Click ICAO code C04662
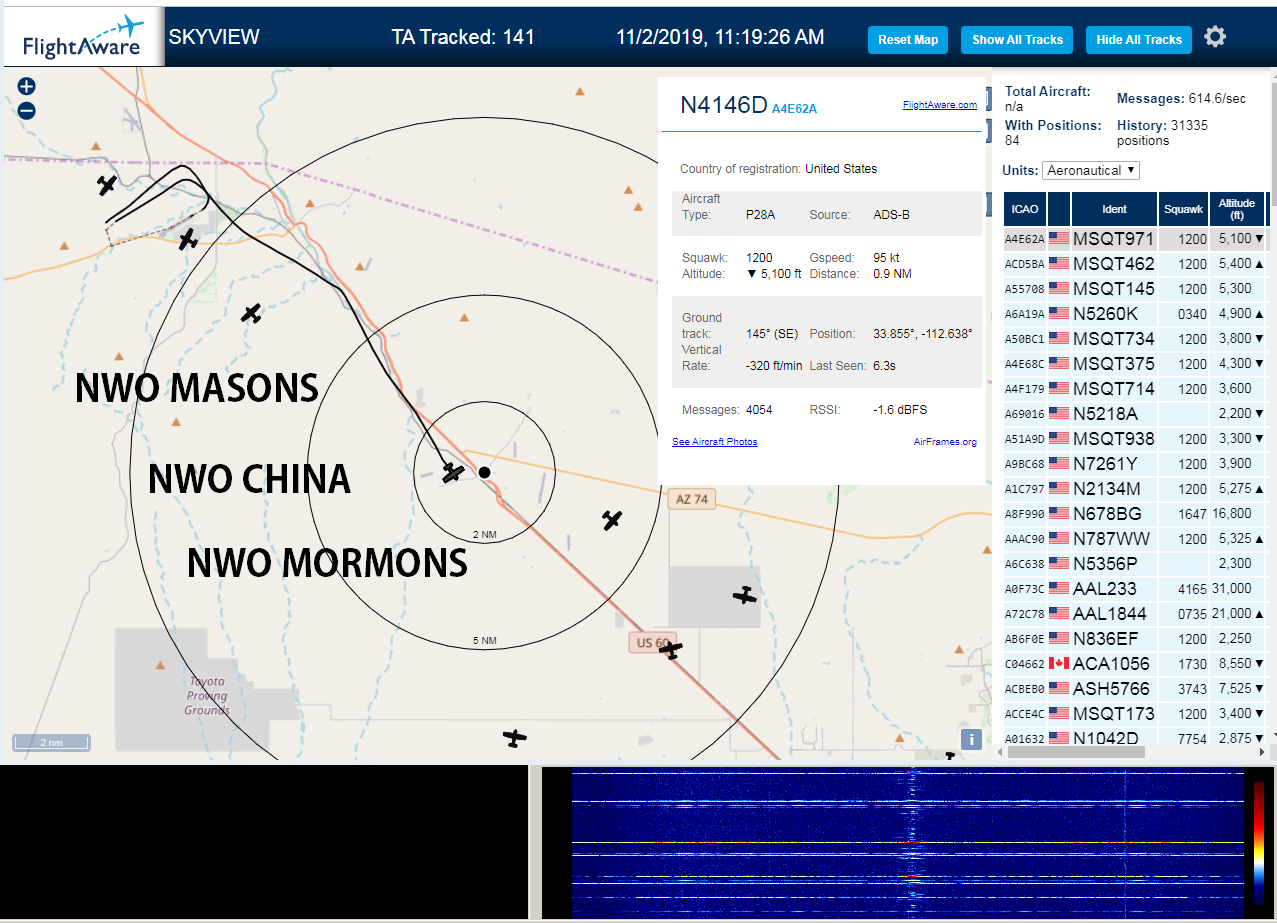The width and height of the screenshot is (1277, 923). (x=1024, y=664)
